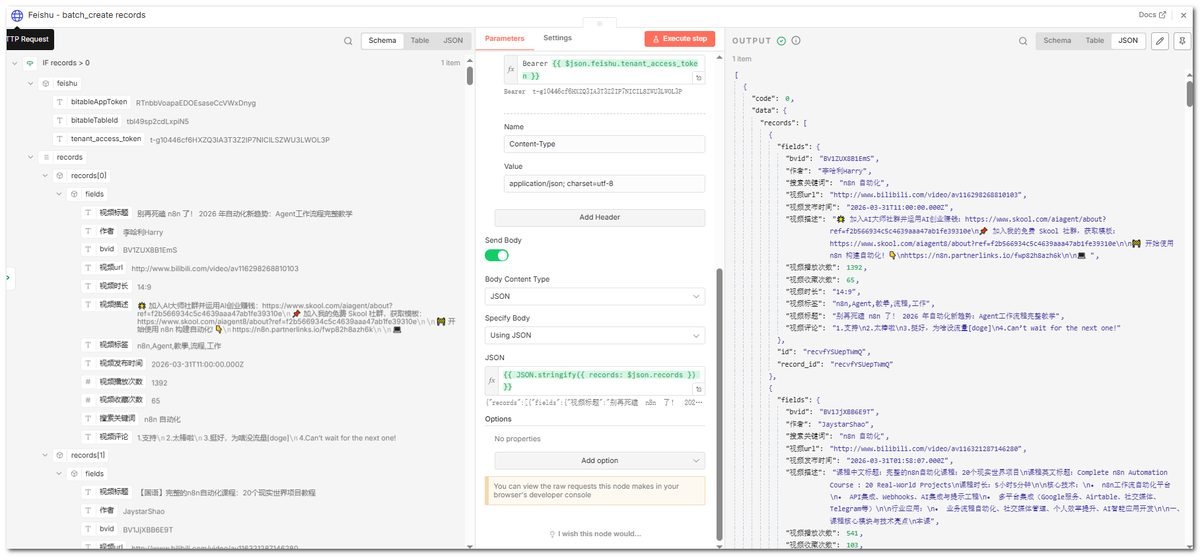The width and height of the screenshot is (1200, 556).
Task: Click the Name field containing Content-Type
Action: pyautogui.click(x=604, y=144)
